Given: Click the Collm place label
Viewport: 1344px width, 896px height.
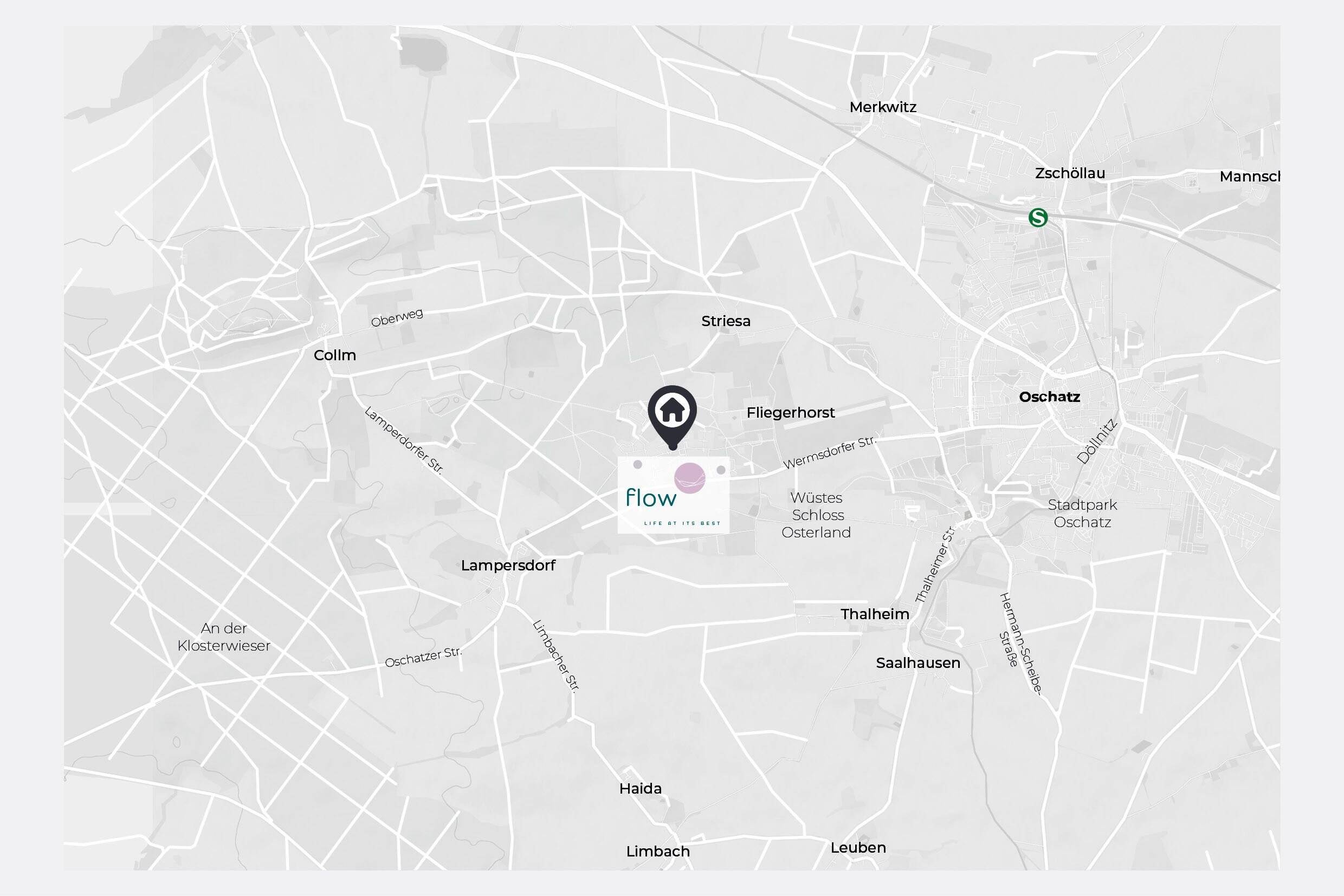Looking at the screenshot, I should tap(335, 355).
